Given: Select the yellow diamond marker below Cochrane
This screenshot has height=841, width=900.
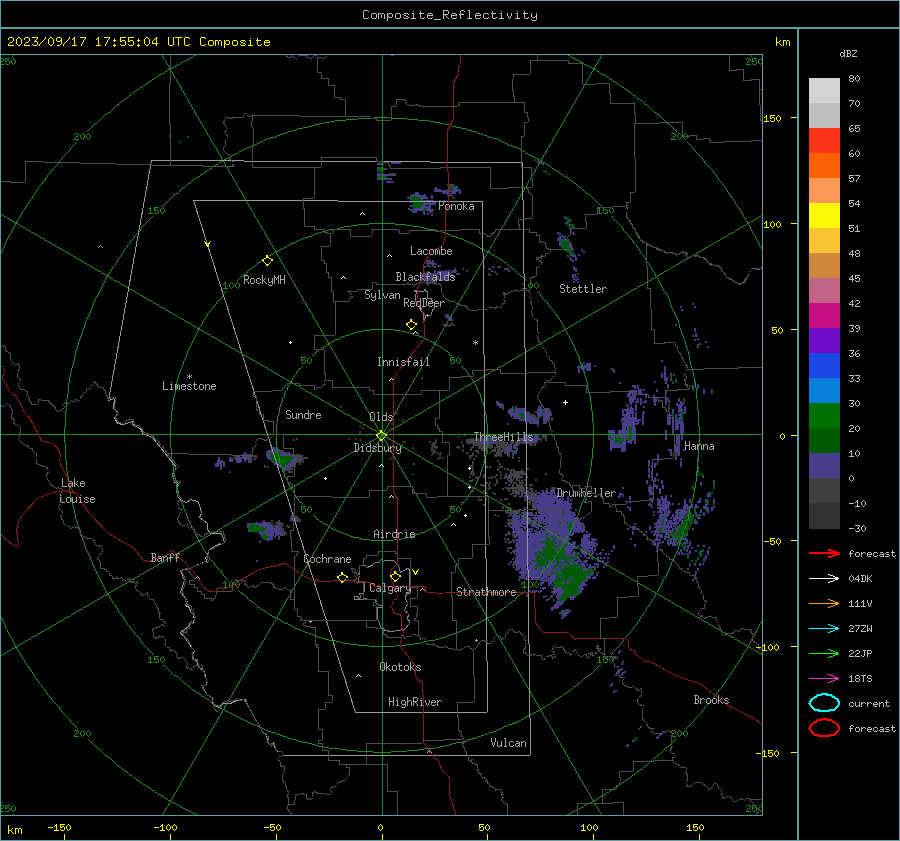Looking at the screenshot, I should pyautogui.click(x=342, y=577).
